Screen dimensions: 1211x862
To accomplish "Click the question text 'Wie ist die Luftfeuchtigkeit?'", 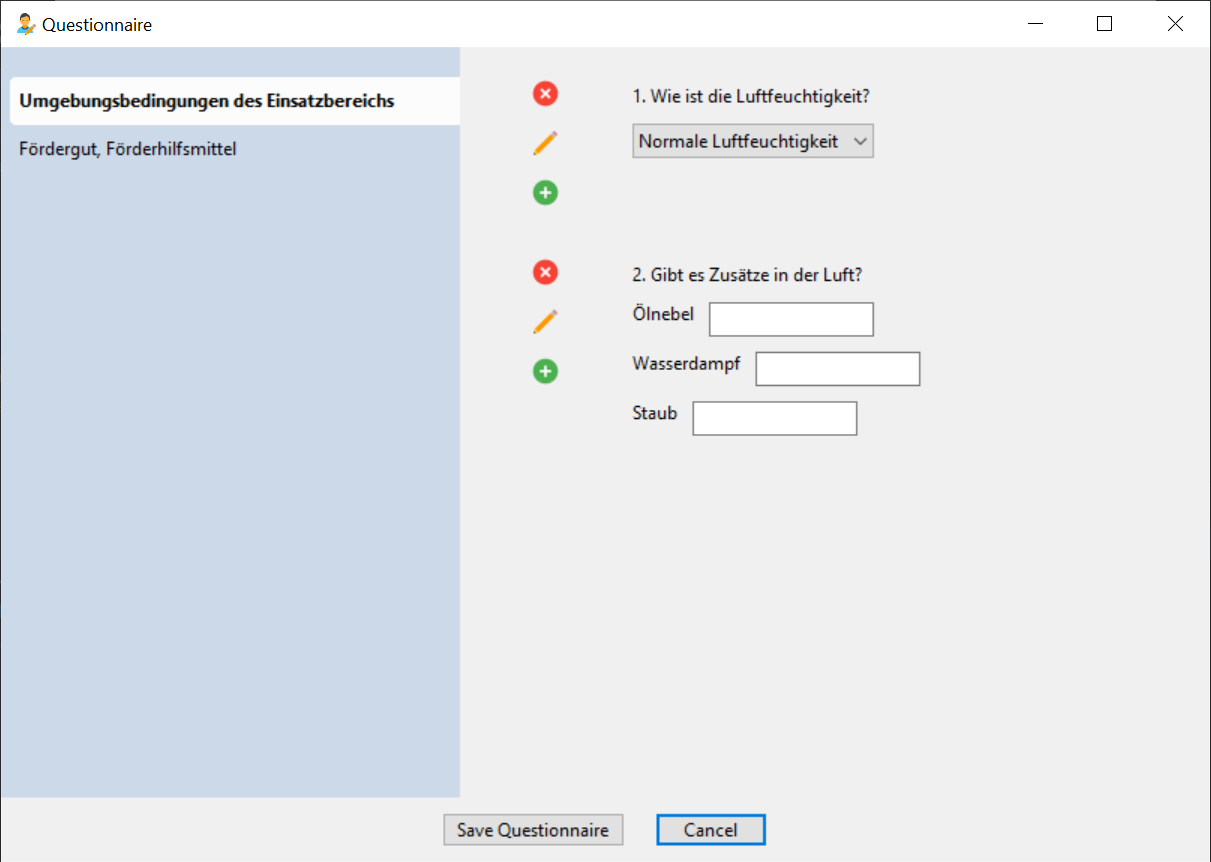I will click(758, 97).
